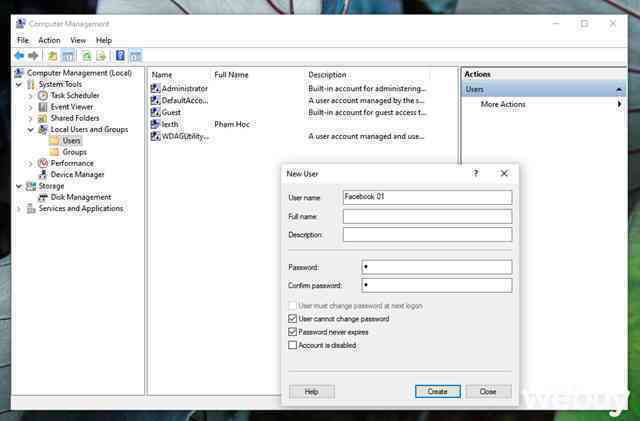Click the Groups folder icon
This screenshot has height=421, width=640.
click(x=54, y=152)
